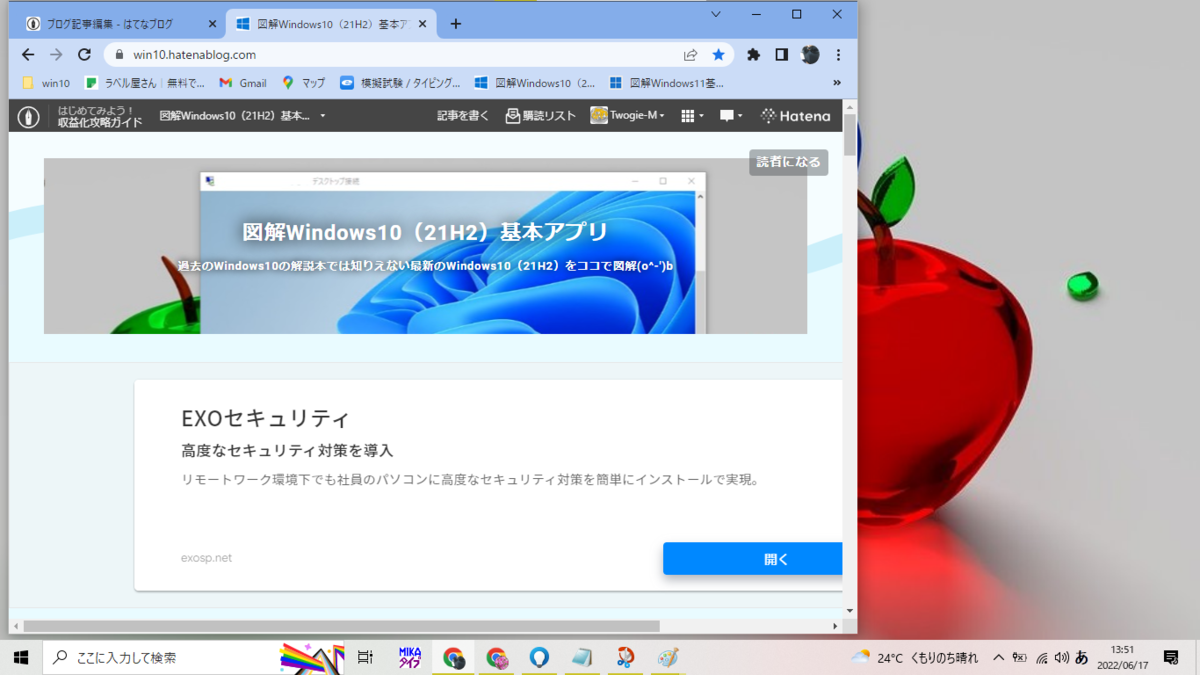Open the マップ bookmark
The width and height of the screenshot is (1200, 675).
304,83
